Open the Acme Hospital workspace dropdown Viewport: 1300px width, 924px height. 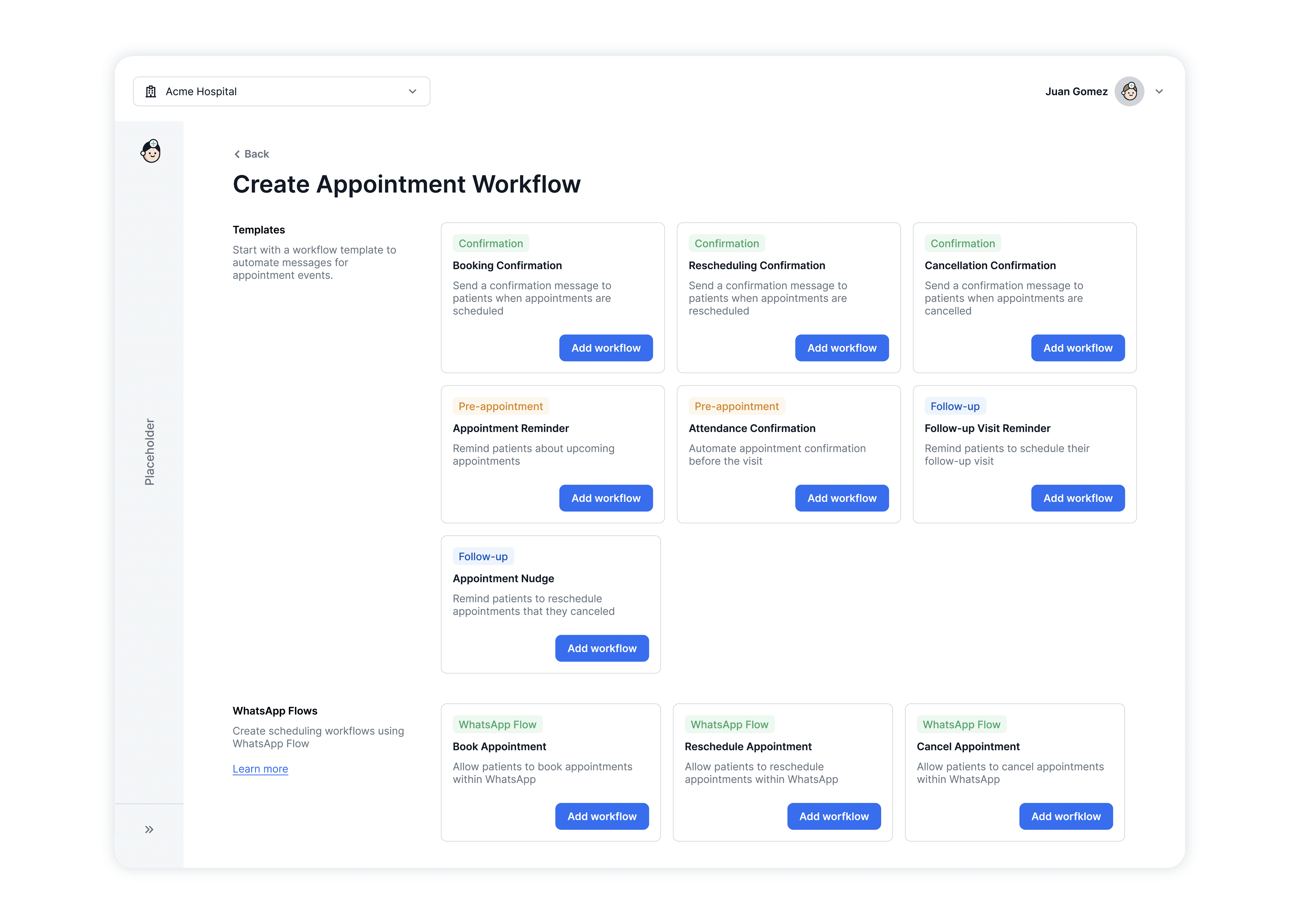(412, 91)
